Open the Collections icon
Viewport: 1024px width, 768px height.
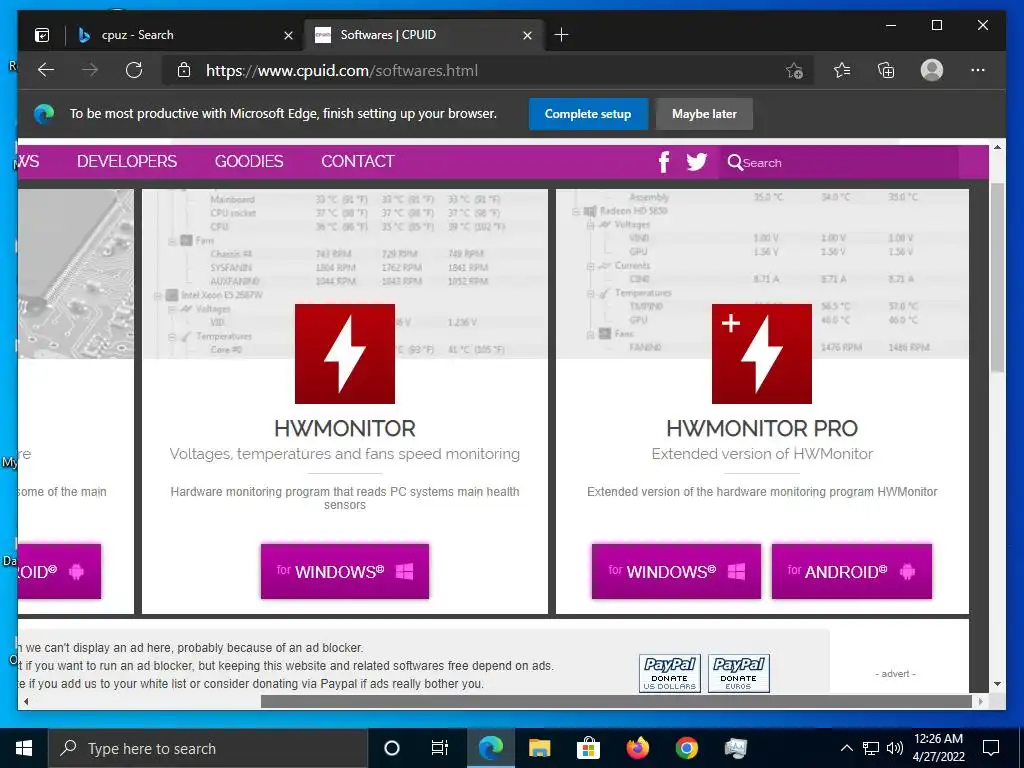tap(886, 70)
